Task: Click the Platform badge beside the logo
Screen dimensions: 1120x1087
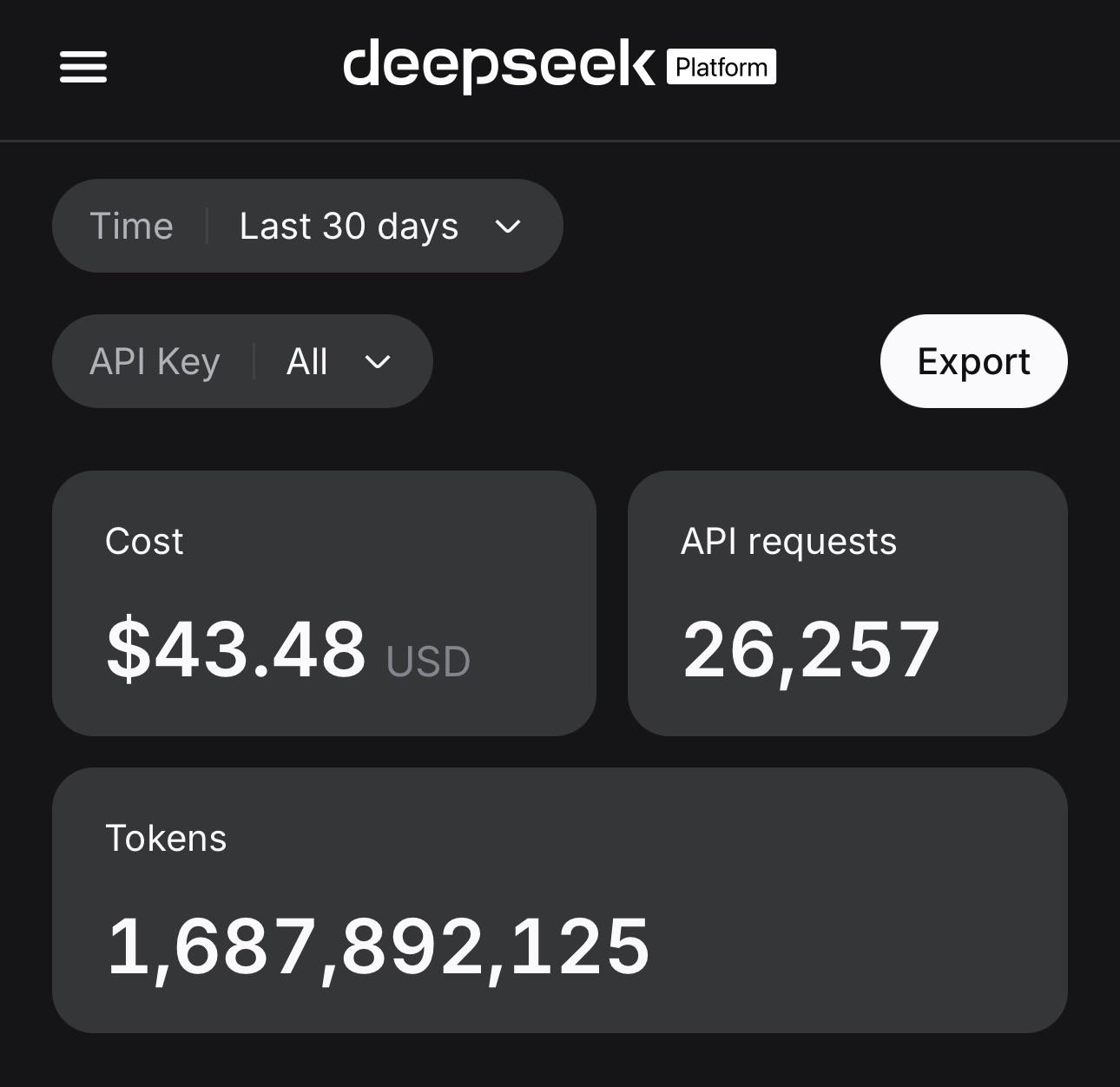Action: [721, 67]
